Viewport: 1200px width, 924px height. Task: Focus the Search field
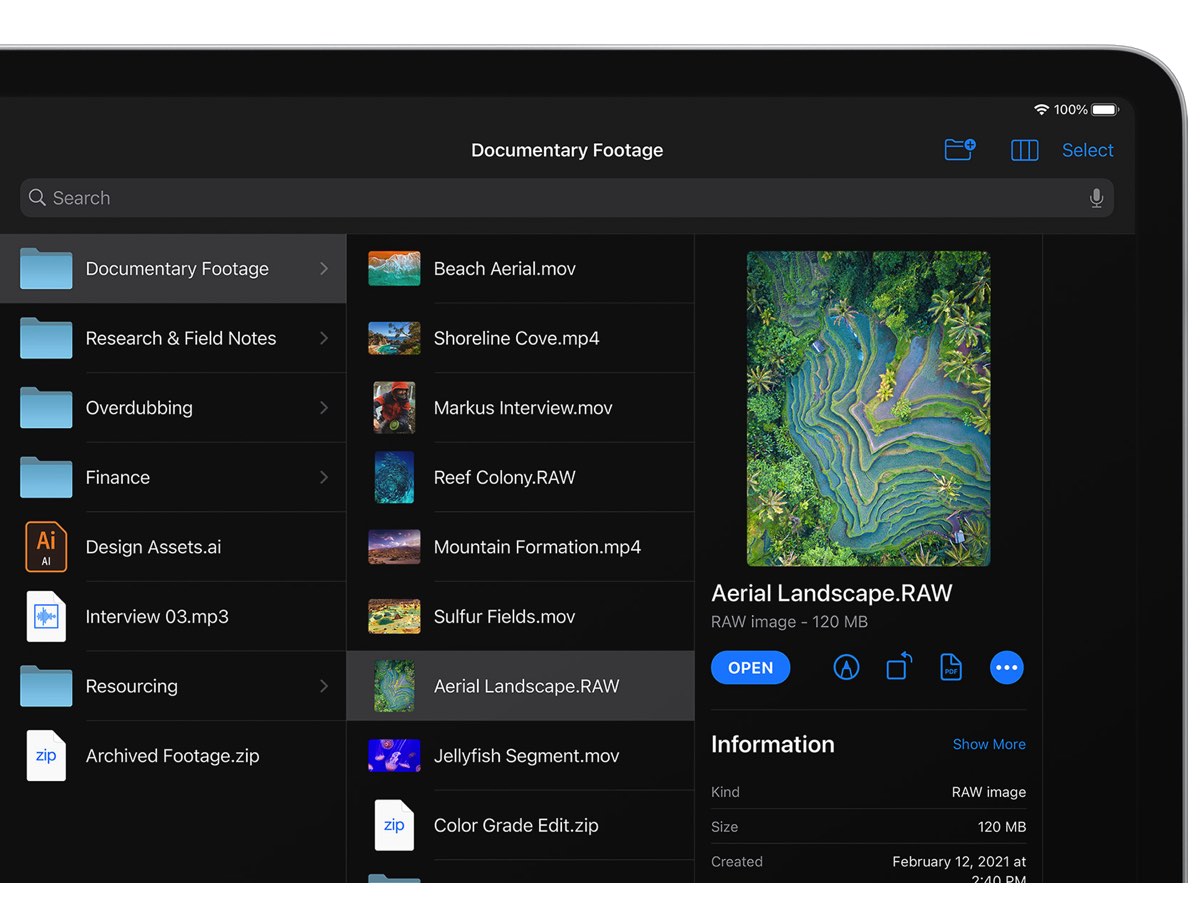(x=566, y=198)
